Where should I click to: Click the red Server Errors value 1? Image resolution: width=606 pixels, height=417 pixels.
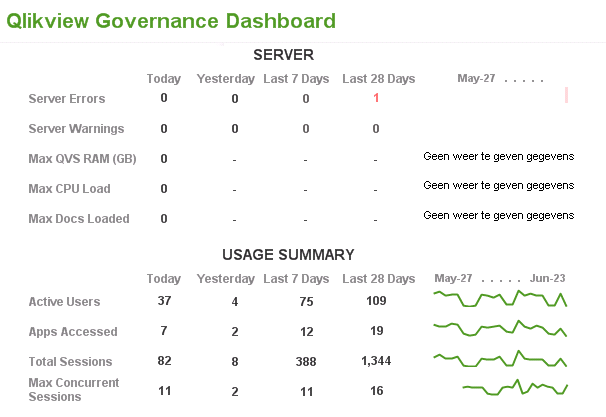(376, 98)
